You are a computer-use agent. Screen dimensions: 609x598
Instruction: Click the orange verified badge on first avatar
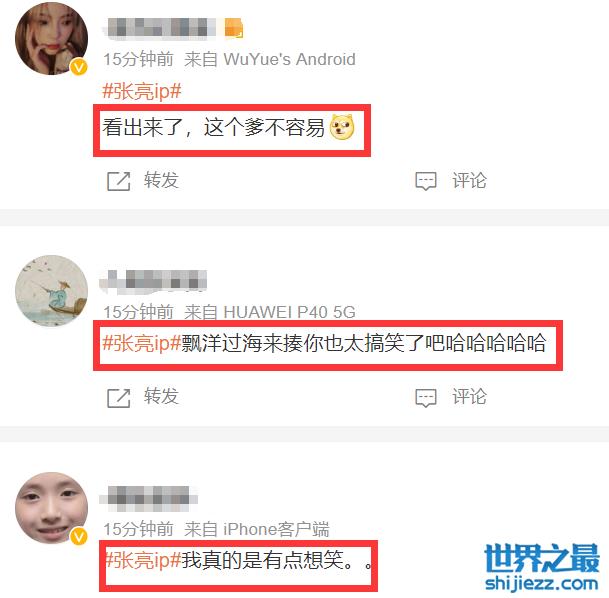[79, 68]
